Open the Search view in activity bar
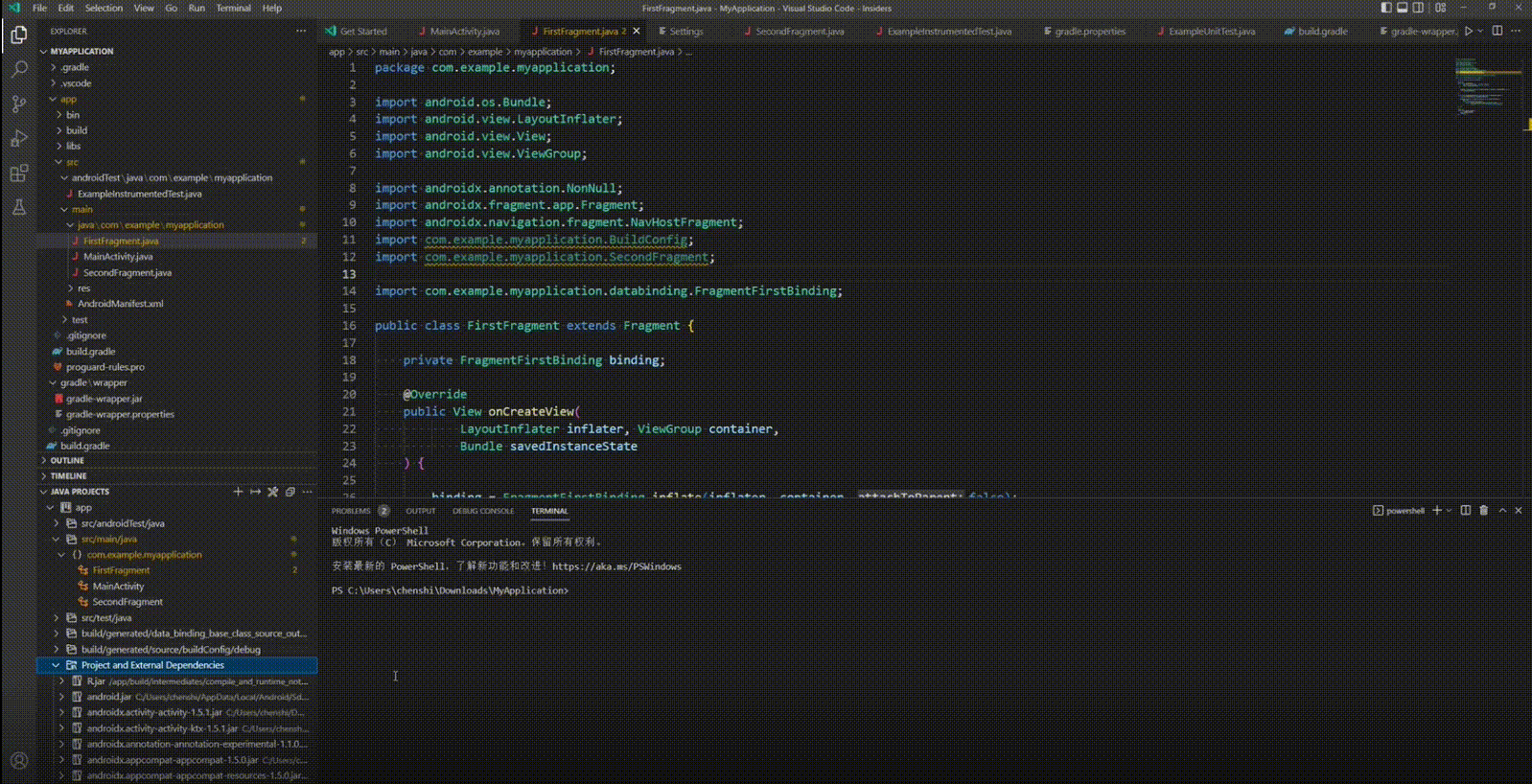The image size is (1532, 784). click(x=18, y=69)
